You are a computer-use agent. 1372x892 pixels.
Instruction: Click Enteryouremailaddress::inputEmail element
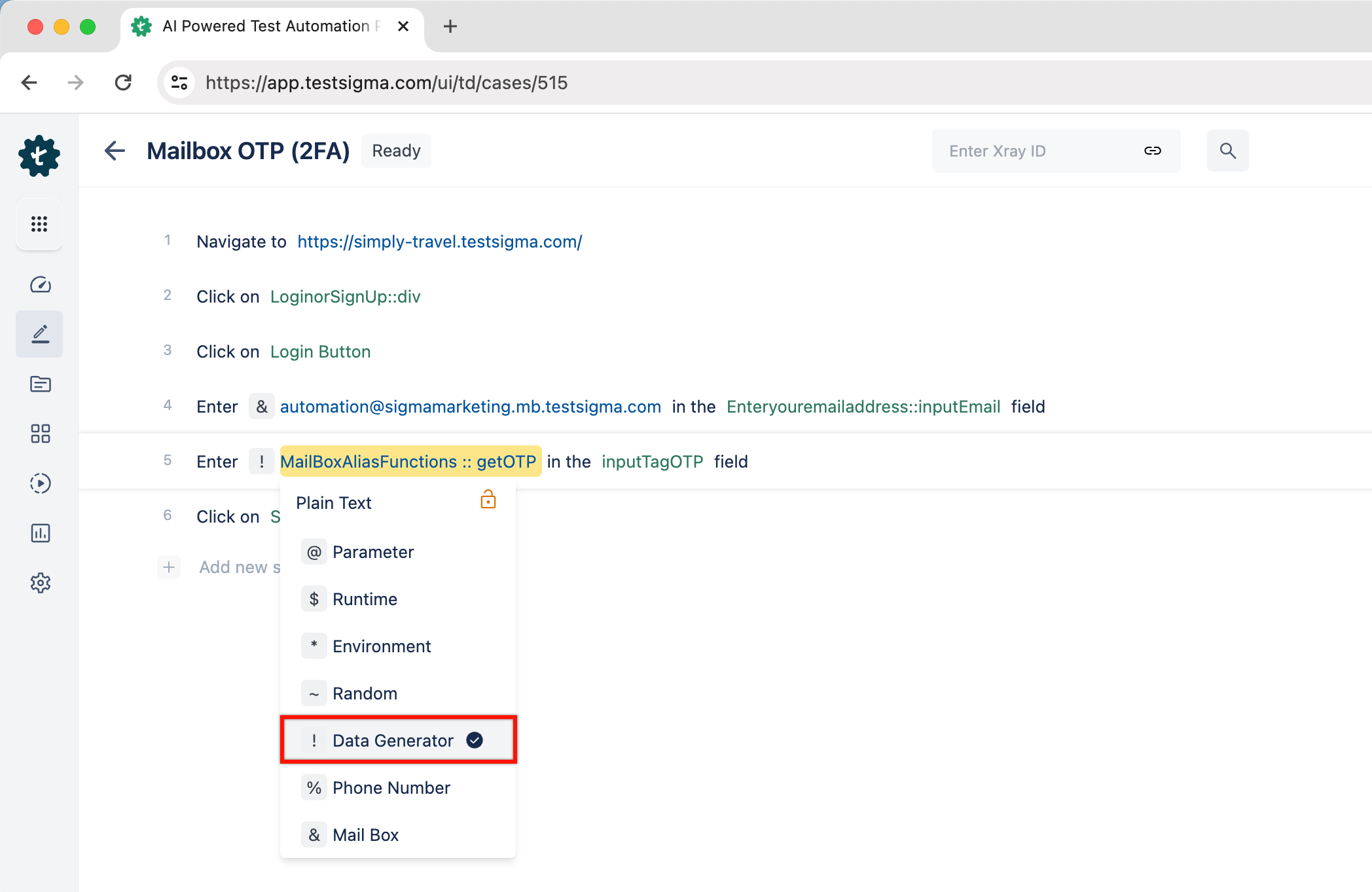(863, 407)
